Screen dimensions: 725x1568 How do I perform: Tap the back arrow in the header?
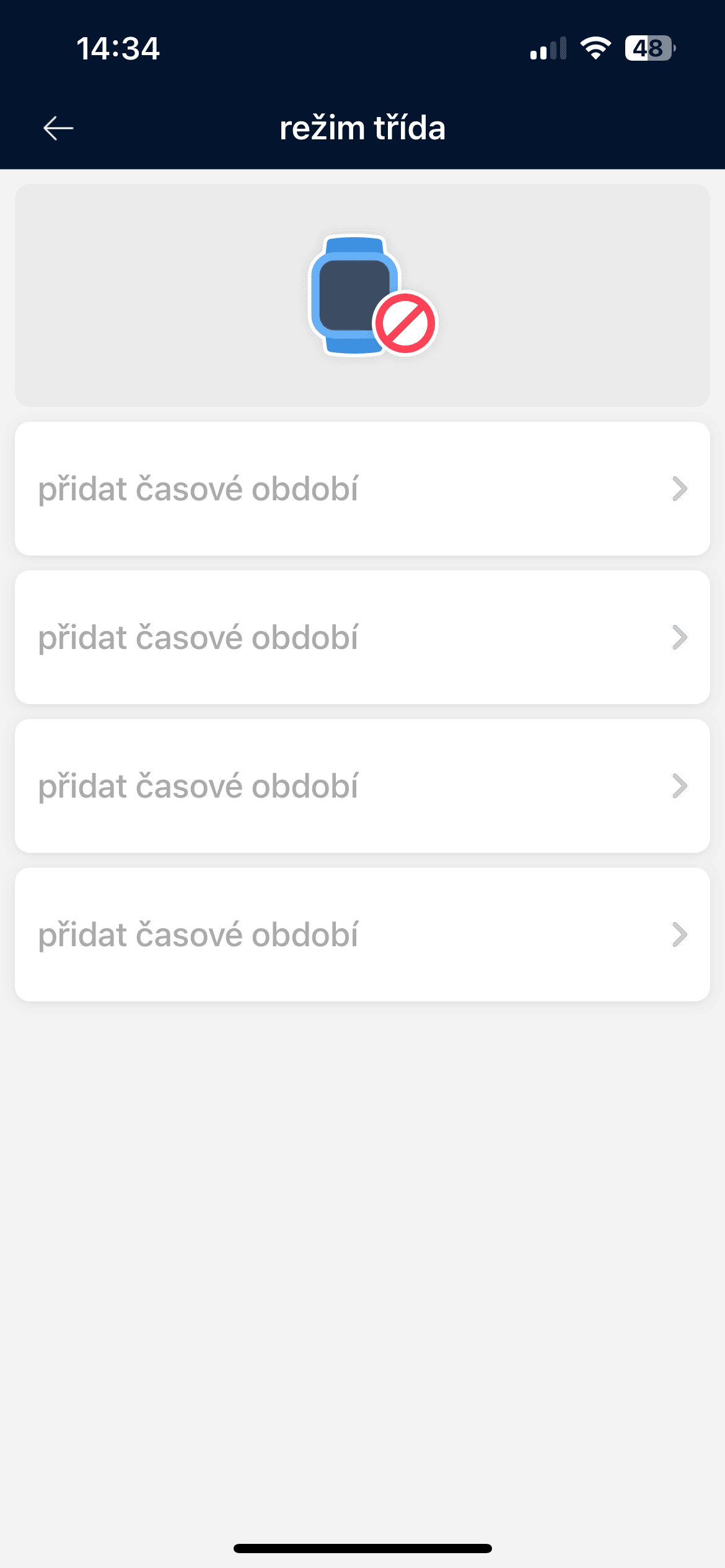pyautogui.click(x=58, y=128)
